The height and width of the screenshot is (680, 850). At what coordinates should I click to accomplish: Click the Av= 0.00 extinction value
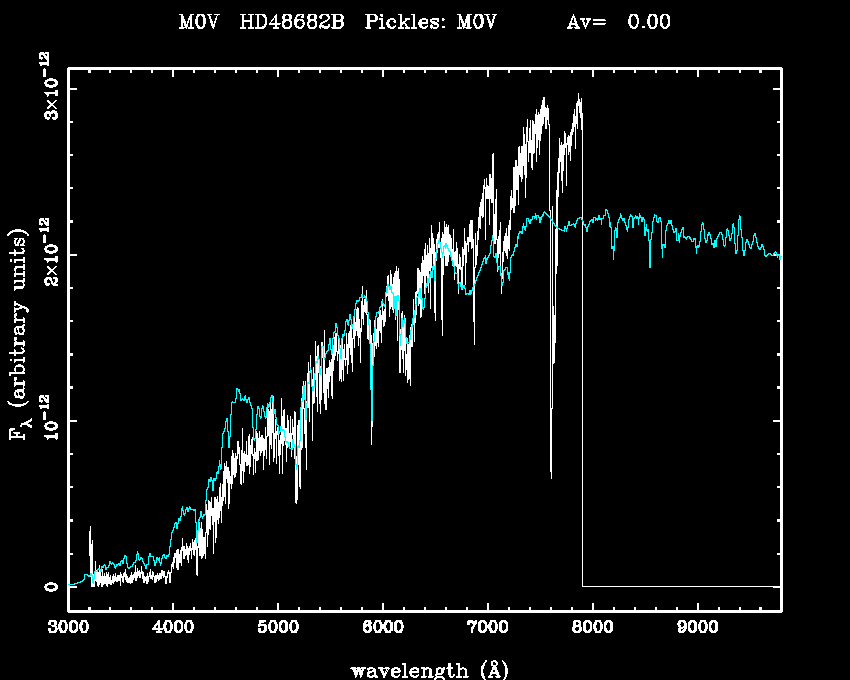coord(618,23)
